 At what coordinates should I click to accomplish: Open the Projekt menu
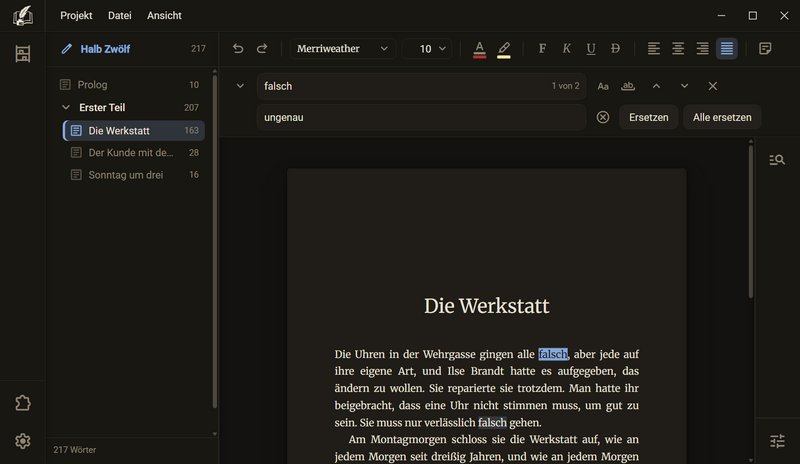76,15
